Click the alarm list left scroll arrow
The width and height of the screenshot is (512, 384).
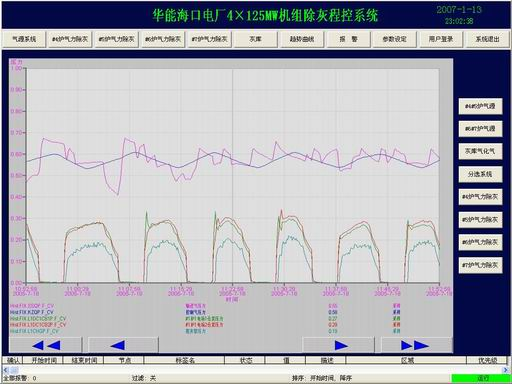[5, 370]
